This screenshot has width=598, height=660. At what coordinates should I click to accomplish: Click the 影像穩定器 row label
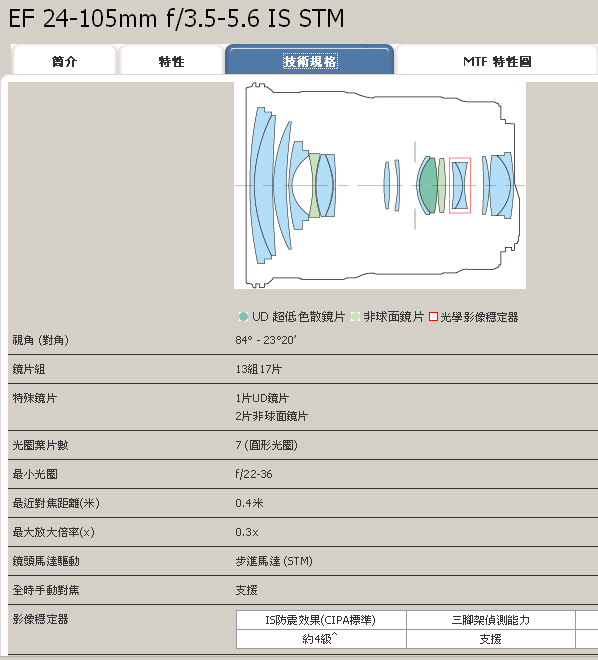pyautogui.click(x=40, y=619)
